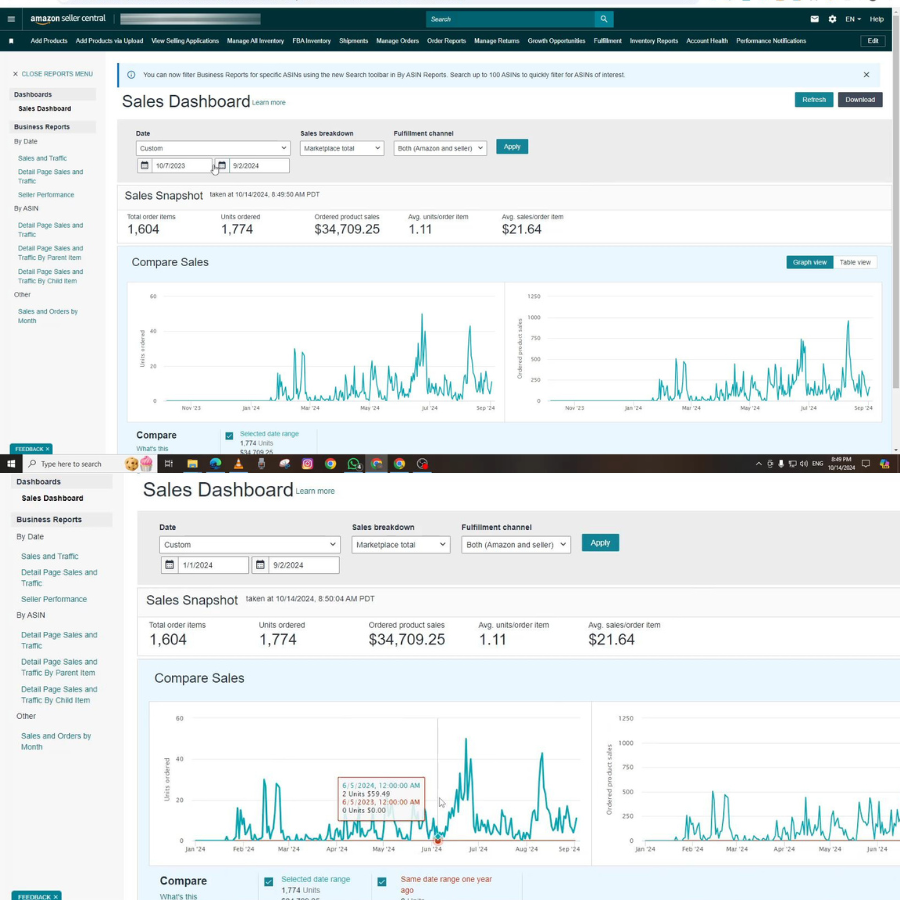Click the Edit button in navigation bar
The image size is (900, 900).
click(872, 41)
